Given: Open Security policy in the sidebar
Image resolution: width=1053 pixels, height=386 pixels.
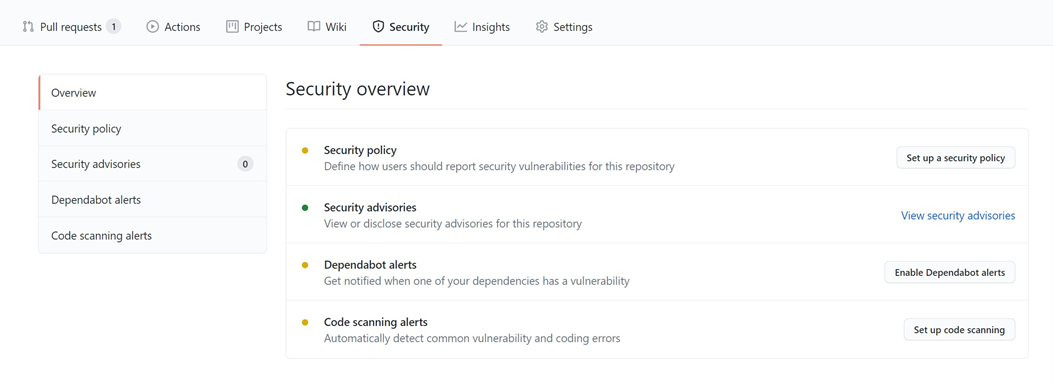Looking at the screenshot, I should click(152, 128).
